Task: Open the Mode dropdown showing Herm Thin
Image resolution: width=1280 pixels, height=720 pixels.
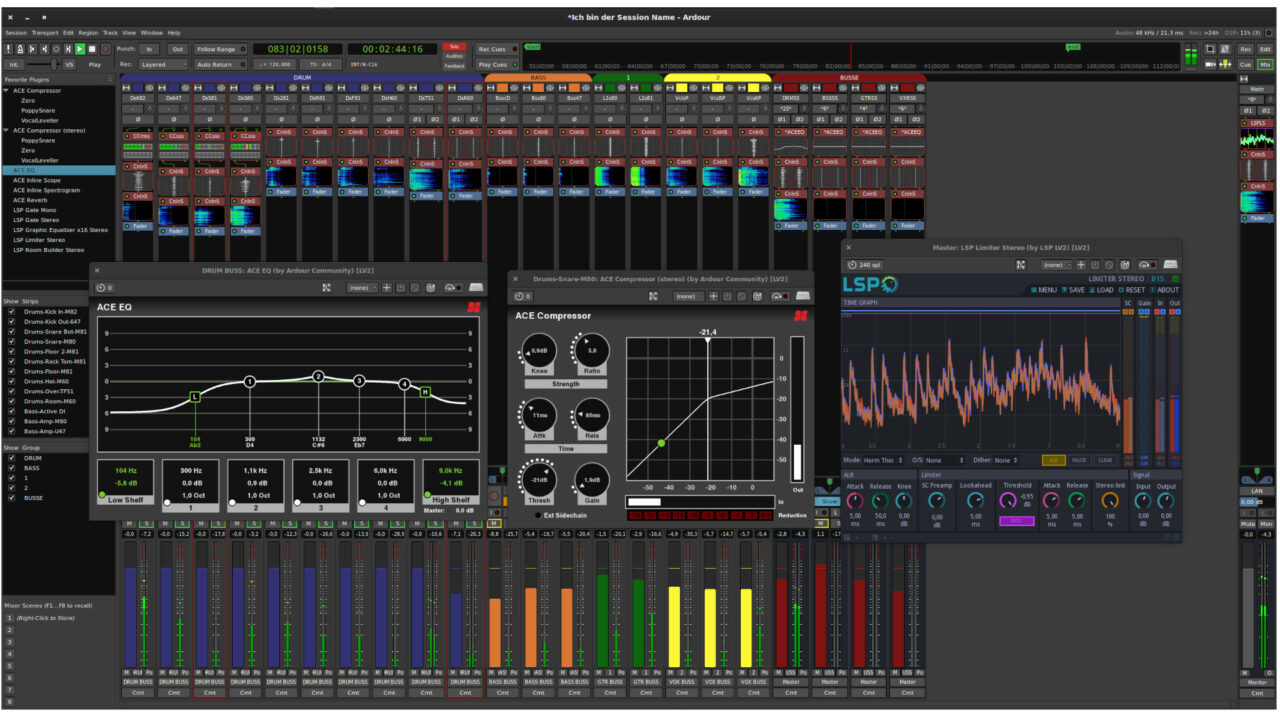Action: pos(878,460)
